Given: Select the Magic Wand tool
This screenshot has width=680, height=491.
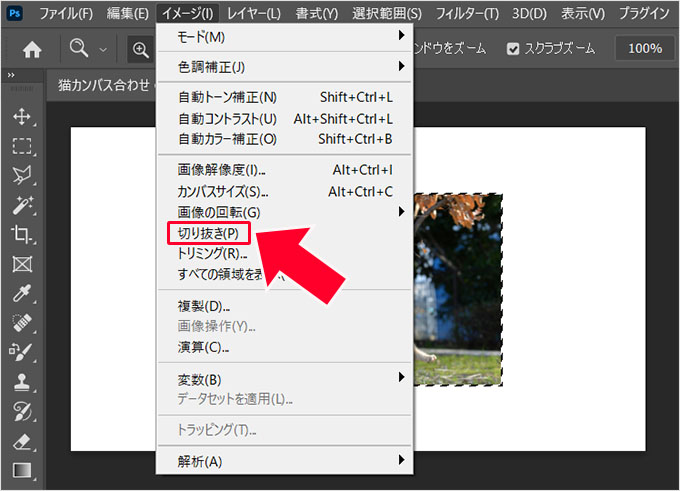Looking at the screenshot, I should pyautogui.click(x=22, y=205).
